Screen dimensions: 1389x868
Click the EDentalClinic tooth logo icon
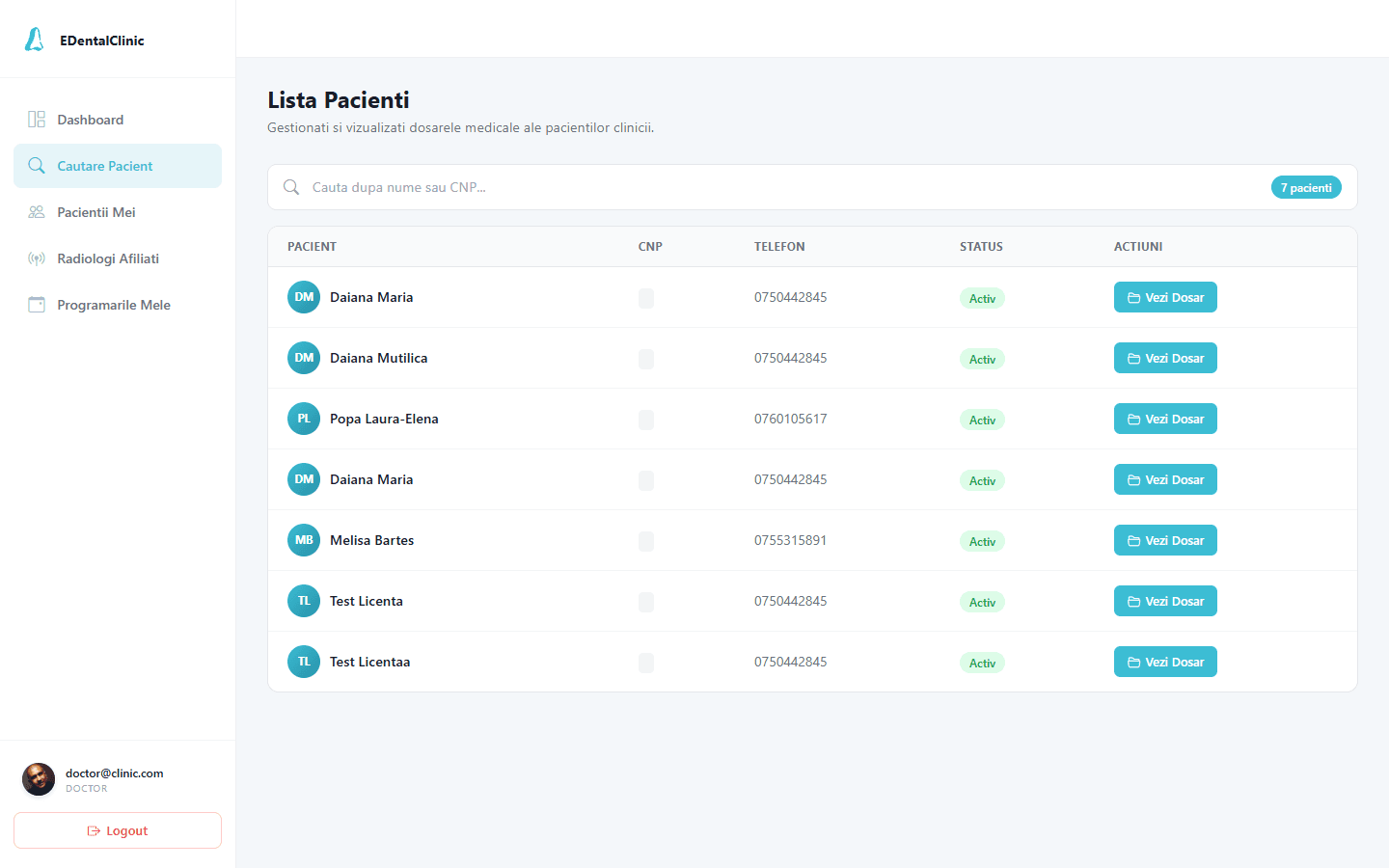pyautogui.click(x=34, y=40)
